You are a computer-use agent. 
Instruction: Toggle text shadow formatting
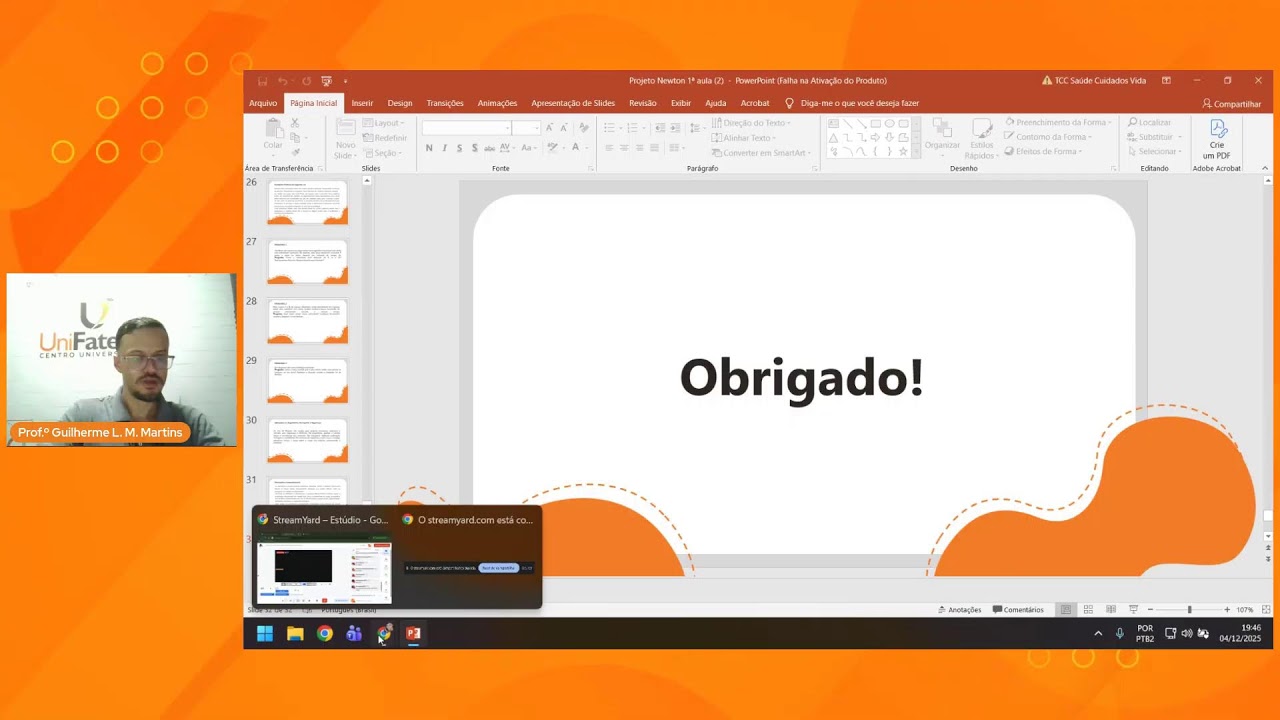click(474, 148)
